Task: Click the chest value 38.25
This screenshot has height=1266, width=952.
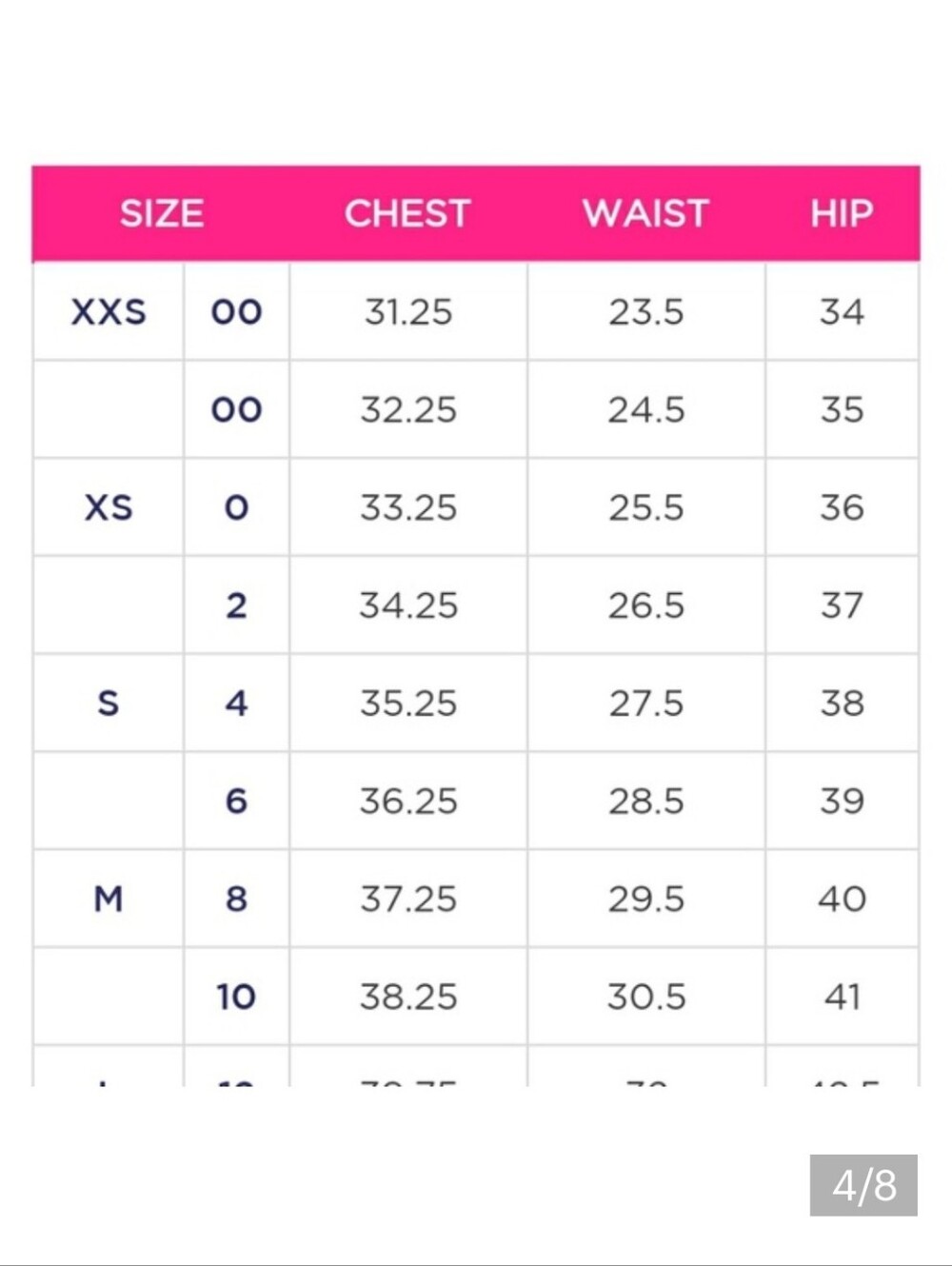Action: pos(408,997)
